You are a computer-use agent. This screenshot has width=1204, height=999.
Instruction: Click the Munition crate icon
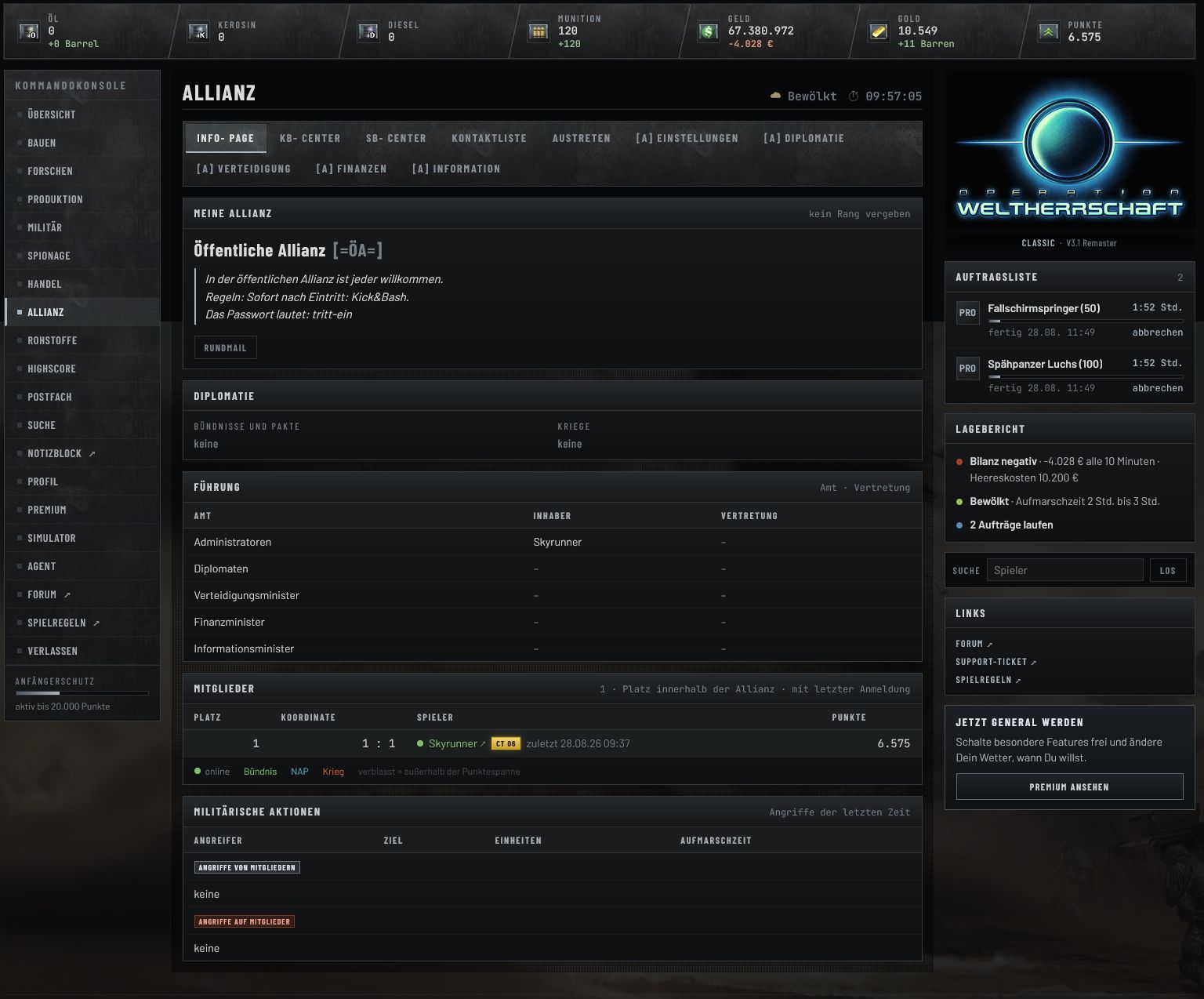[539, 31]
